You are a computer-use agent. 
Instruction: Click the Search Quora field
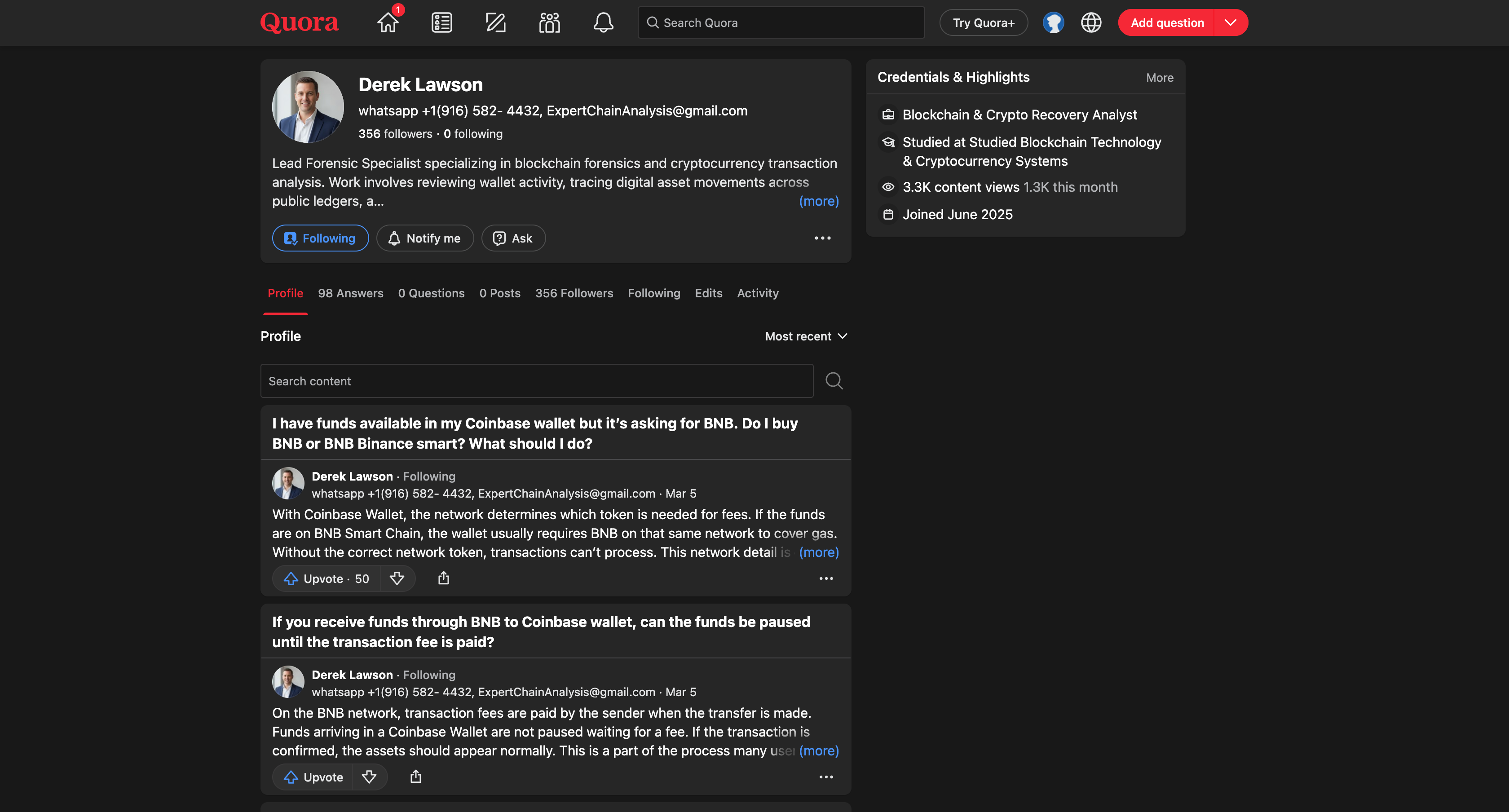[x=781, y=23]
